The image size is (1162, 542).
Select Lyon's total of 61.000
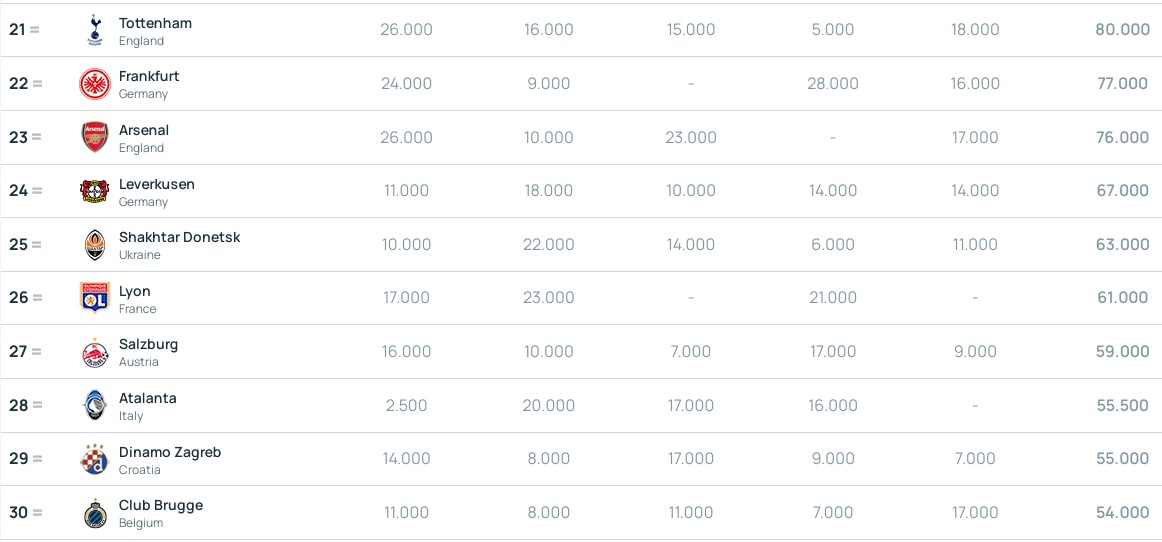pyautogui.click(x=1123, y=297)
